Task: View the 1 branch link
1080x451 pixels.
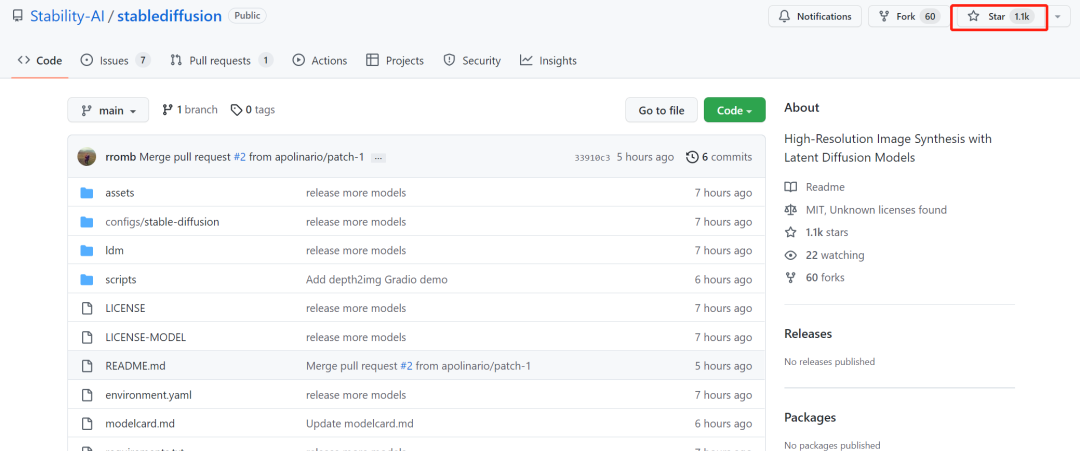Action: click(190, 109)
